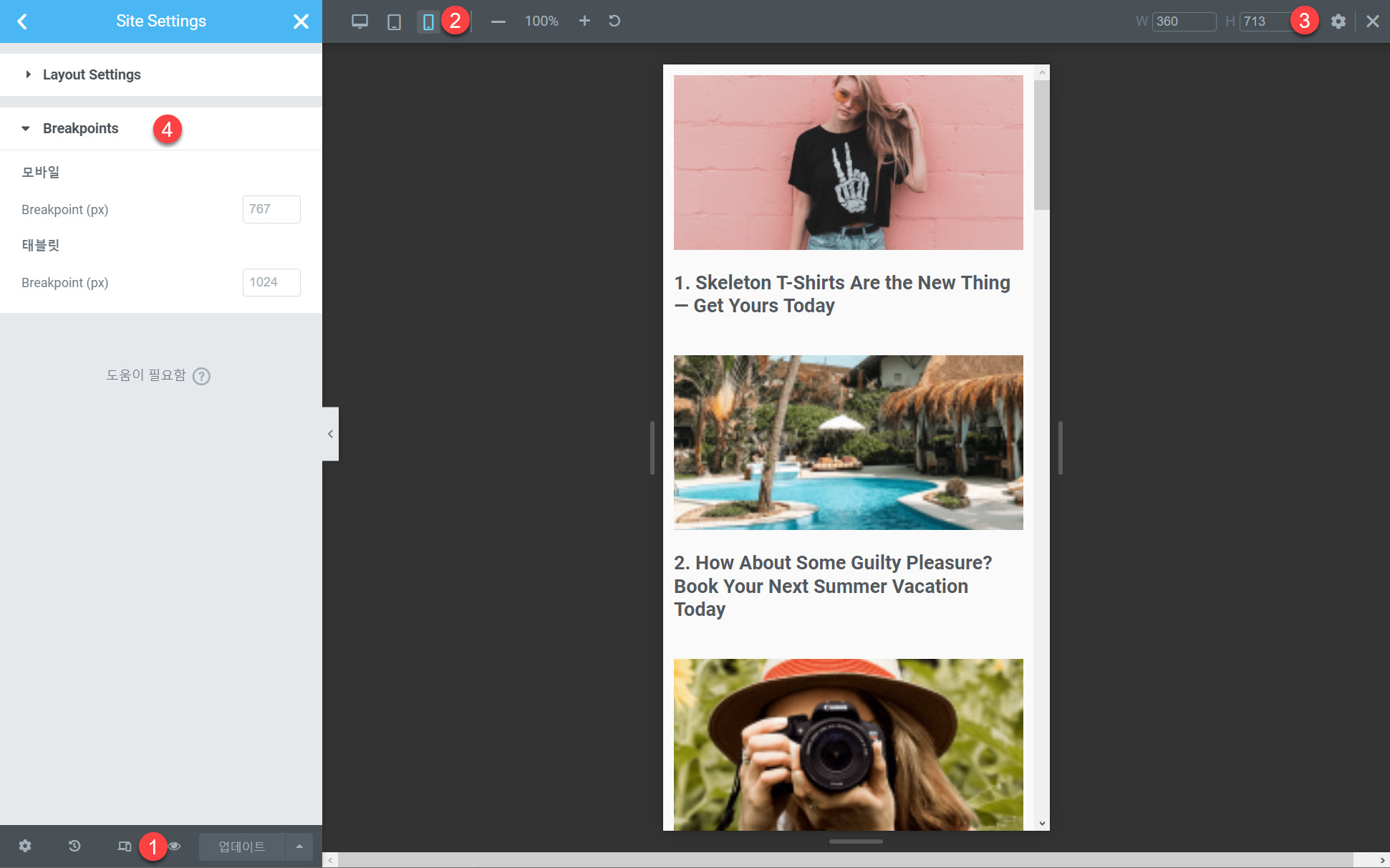Click the mobile Breakpoint 767 input field
This screenshot has width=1390, height=868.
tap(271, 209)
